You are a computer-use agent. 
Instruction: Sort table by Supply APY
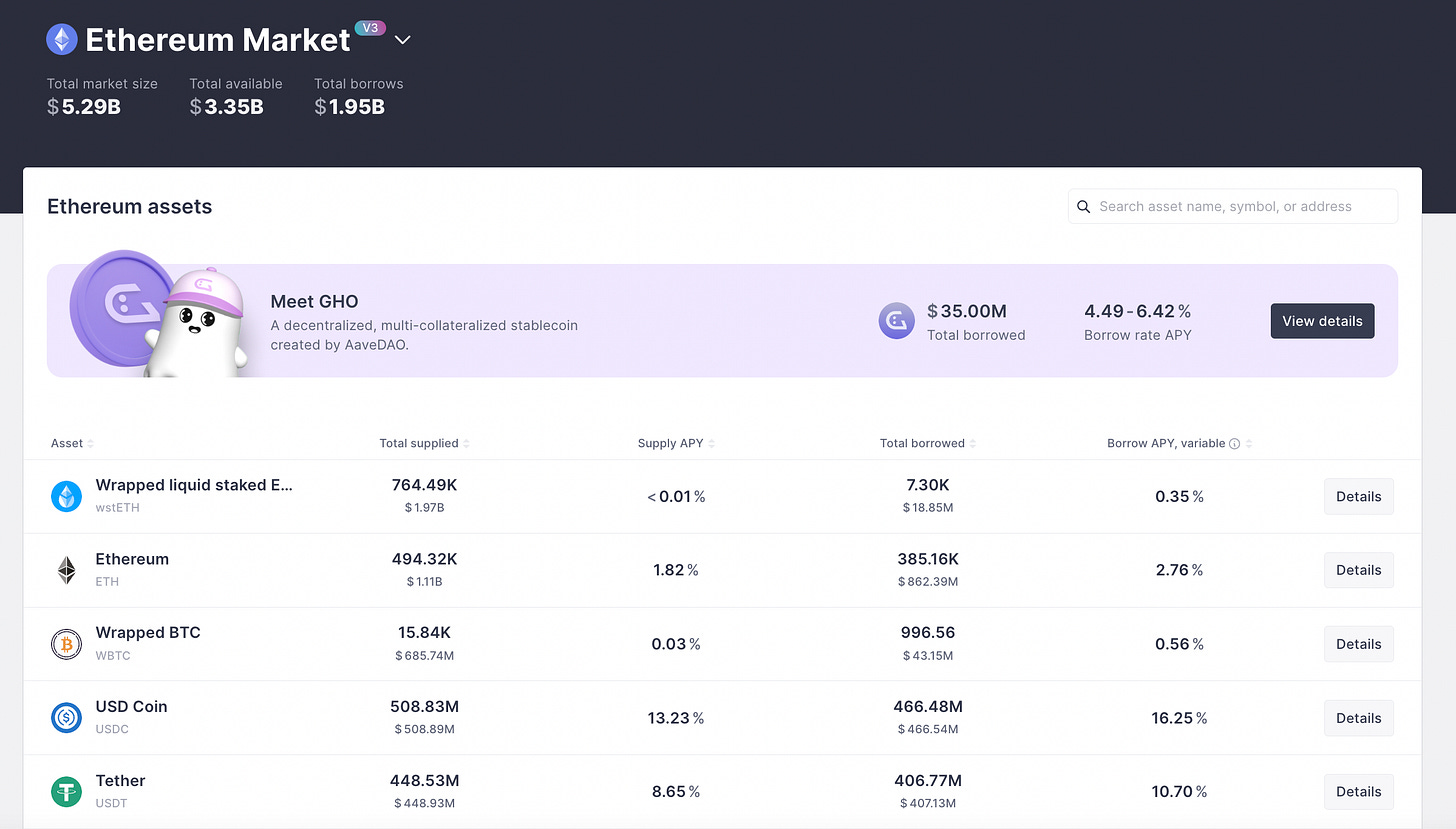coord(676,443)
